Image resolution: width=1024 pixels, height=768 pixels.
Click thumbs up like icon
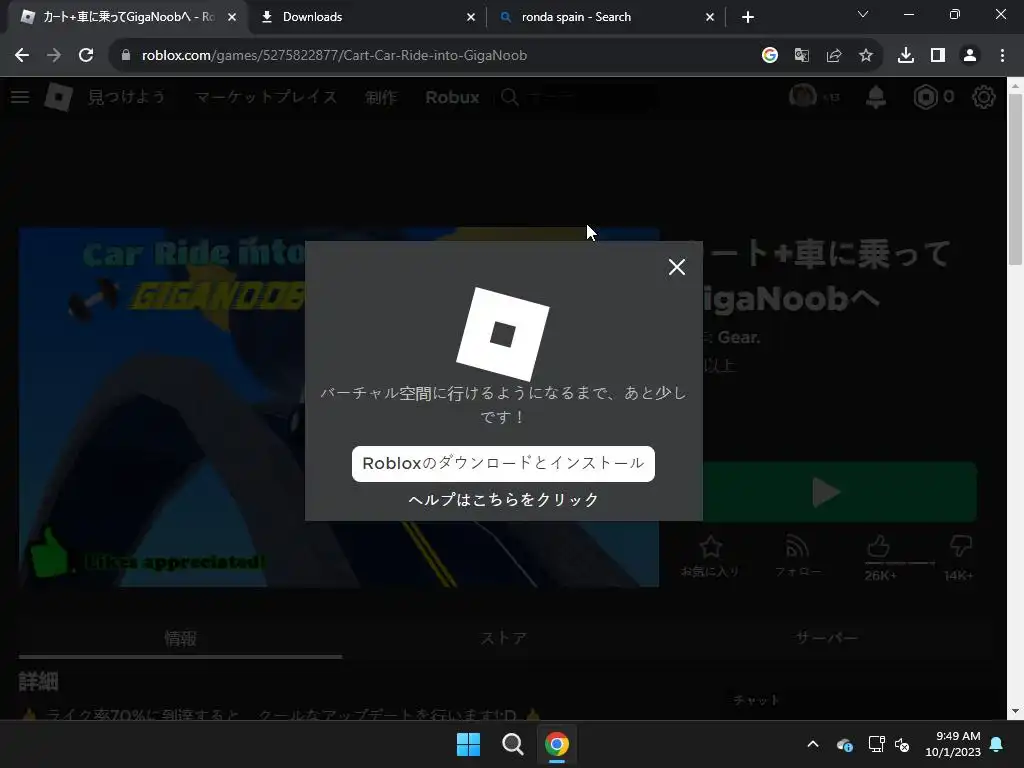879,547
